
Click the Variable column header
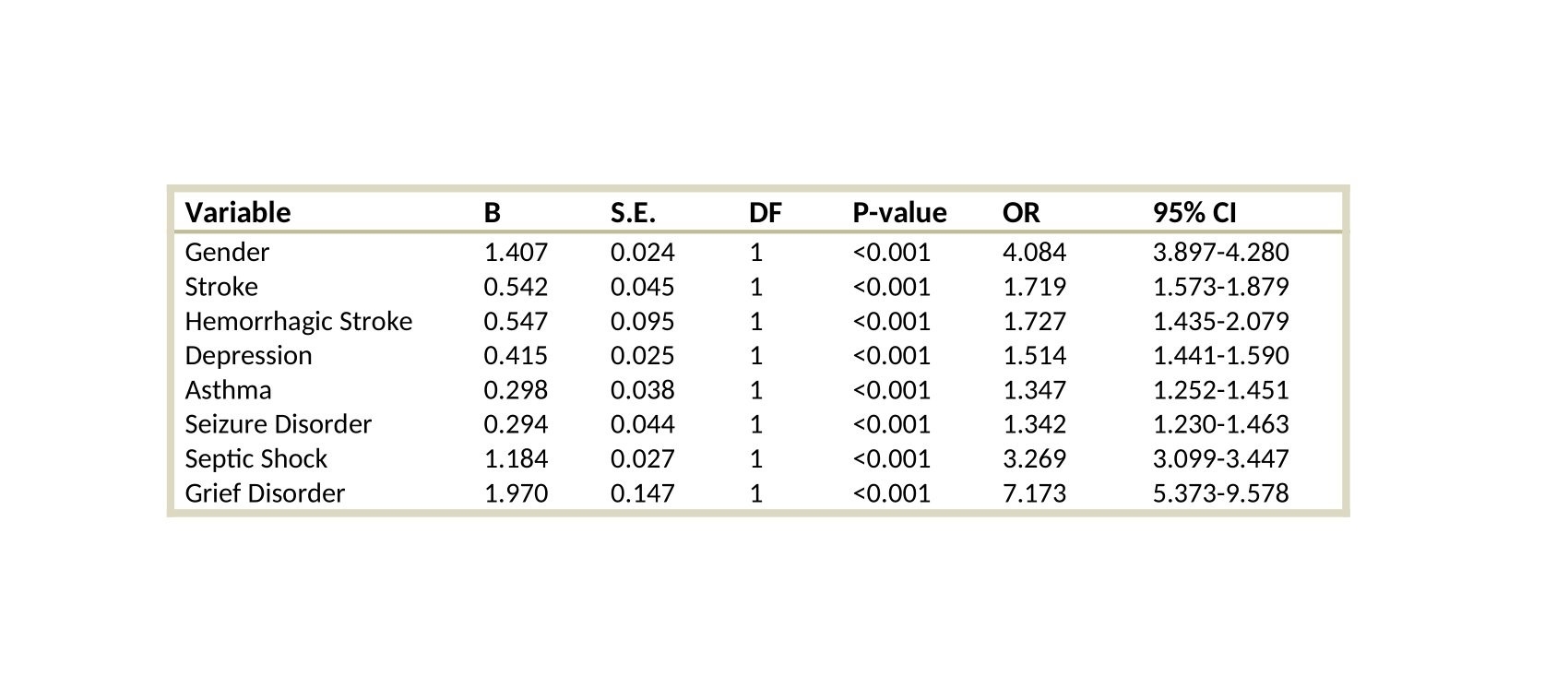[238, 213]
